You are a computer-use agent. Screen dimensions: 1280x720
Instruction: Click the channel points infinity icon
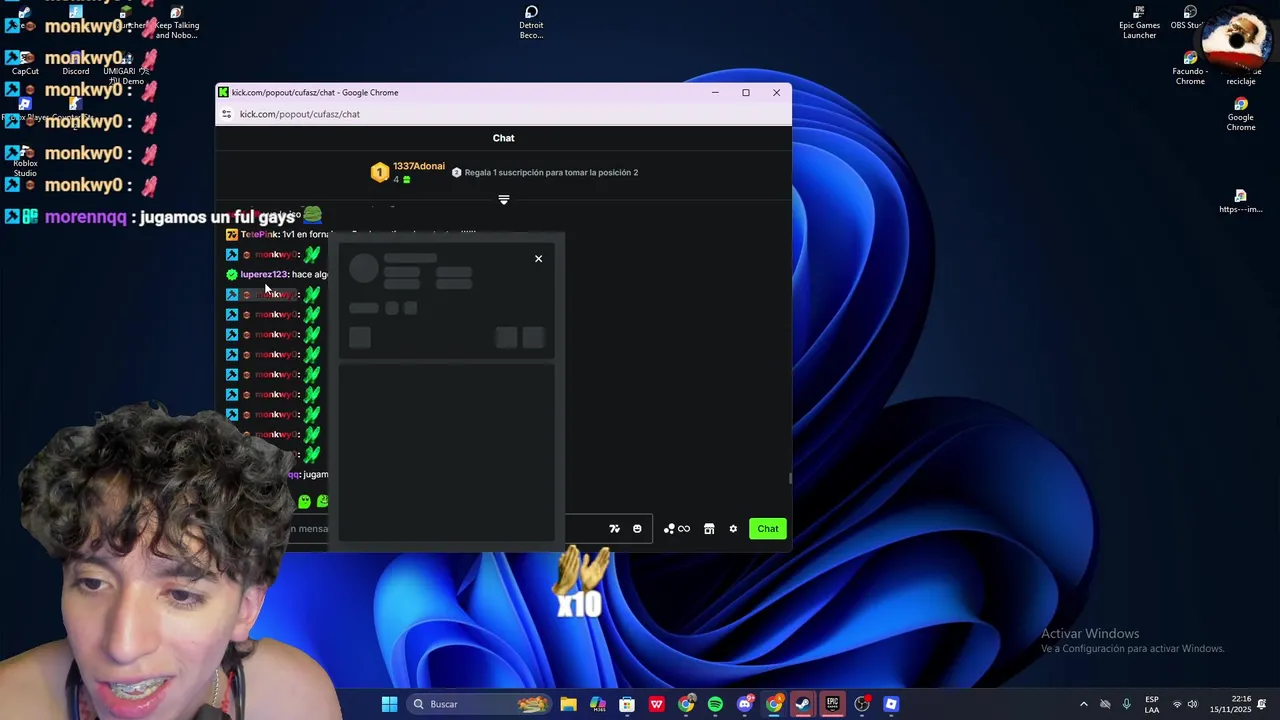(684, 529)
